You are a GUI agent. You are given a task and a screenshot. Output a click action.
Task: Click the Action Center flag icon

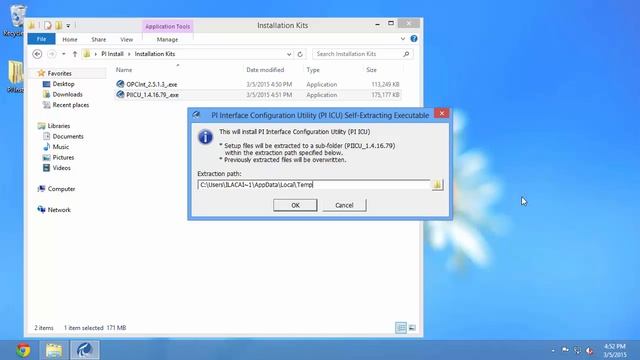pyautogui.click(x=565, y=350)
